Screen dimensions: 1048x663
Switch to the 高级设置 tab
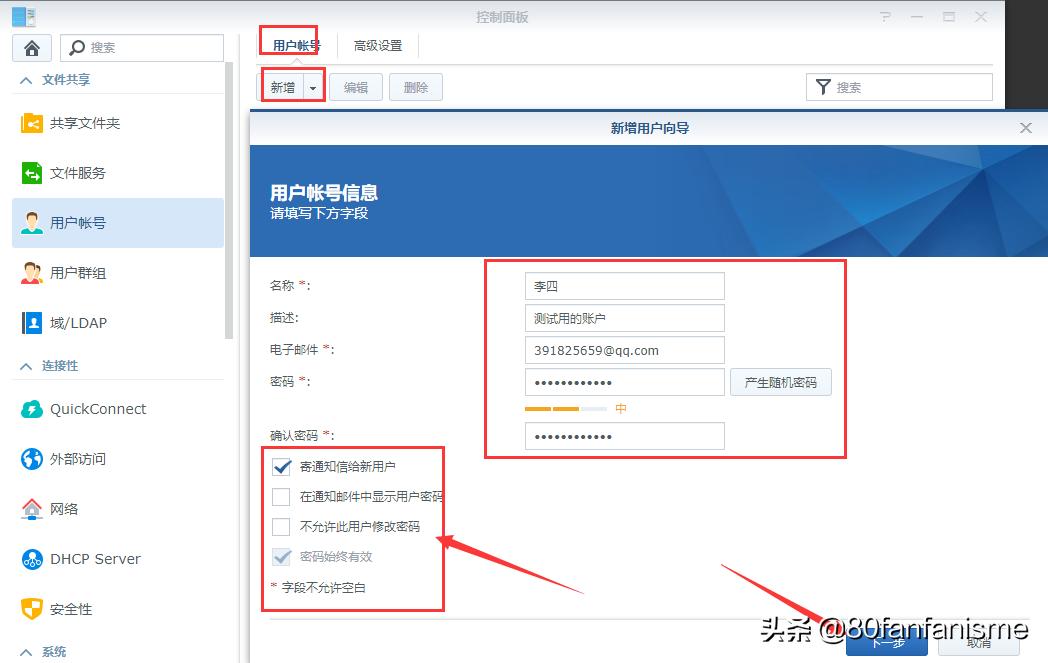point(377,44)
